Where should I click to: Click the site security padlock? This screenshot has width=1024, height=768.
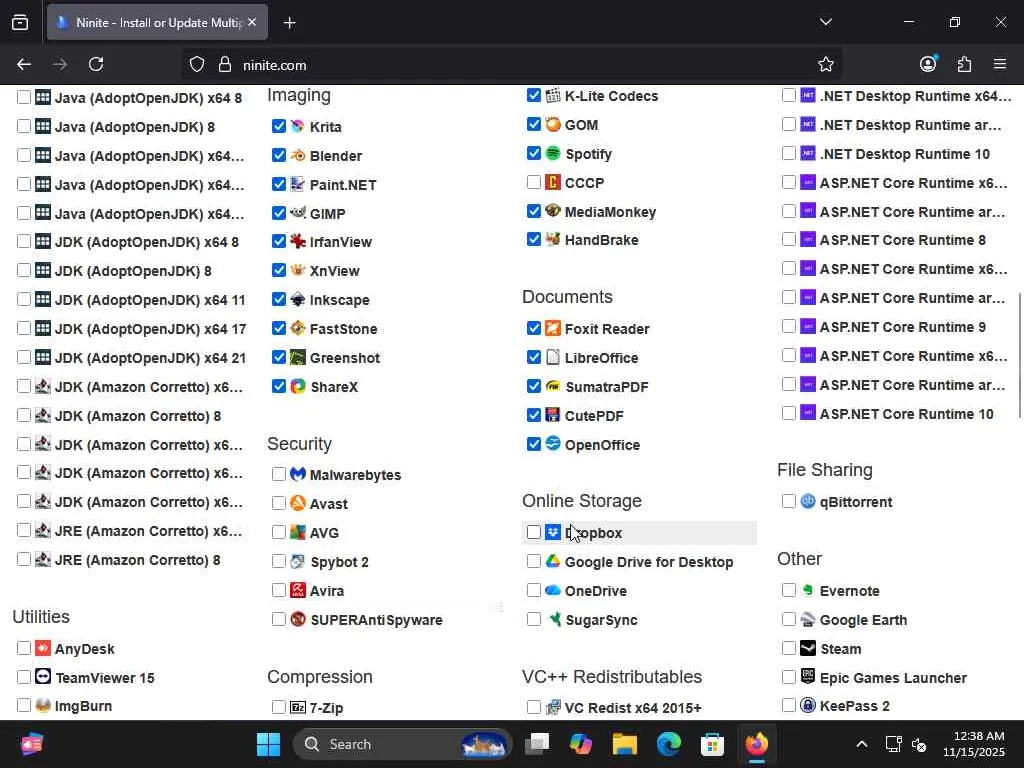[x=225, y=65]
